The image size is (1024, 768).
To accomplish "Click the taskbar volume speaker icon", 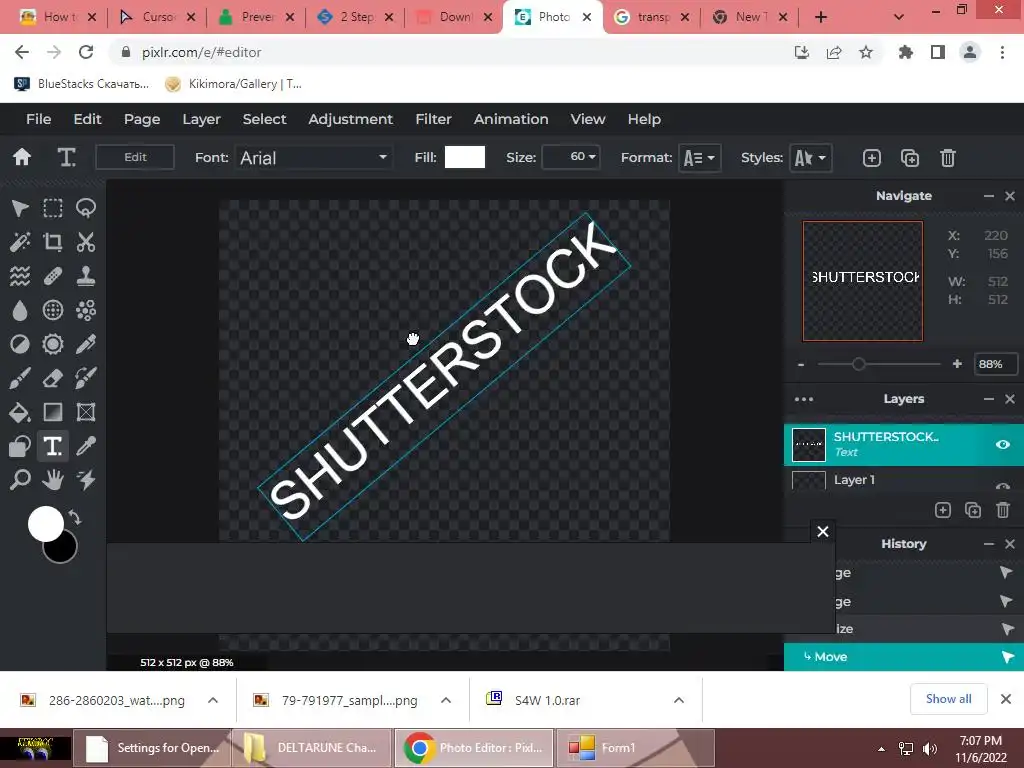I will tap(929, 748).
